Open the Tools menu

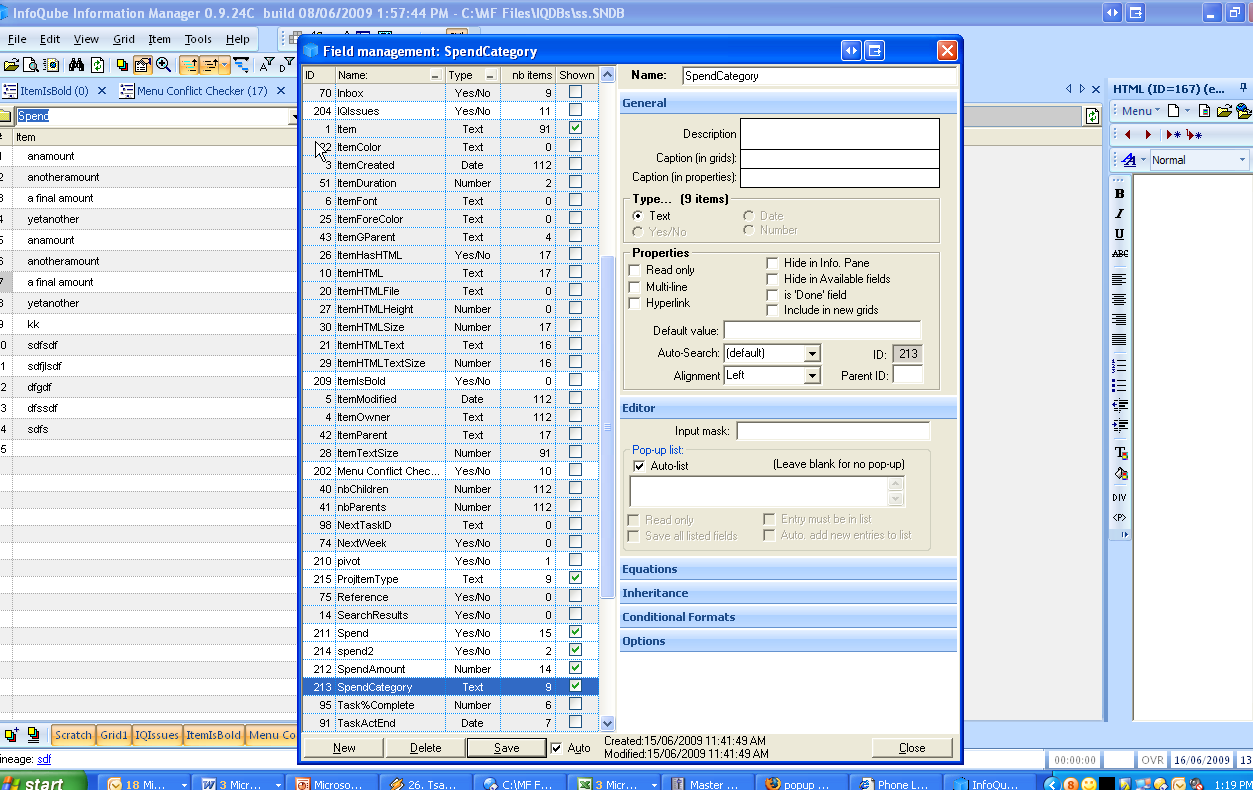198,39
